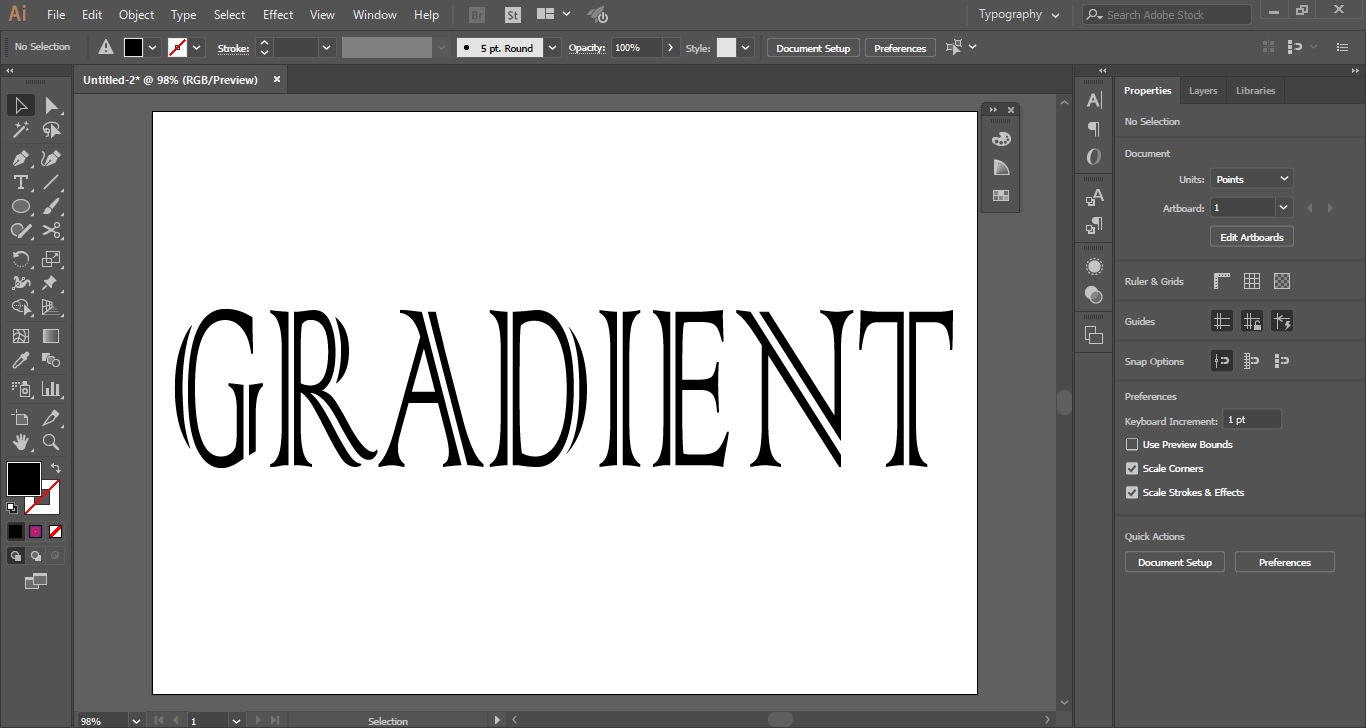Open the Color Guide panel in floating dock
Viewport: 1366px width, 728px height.
pyautogui.click(x=1001, y=168)
